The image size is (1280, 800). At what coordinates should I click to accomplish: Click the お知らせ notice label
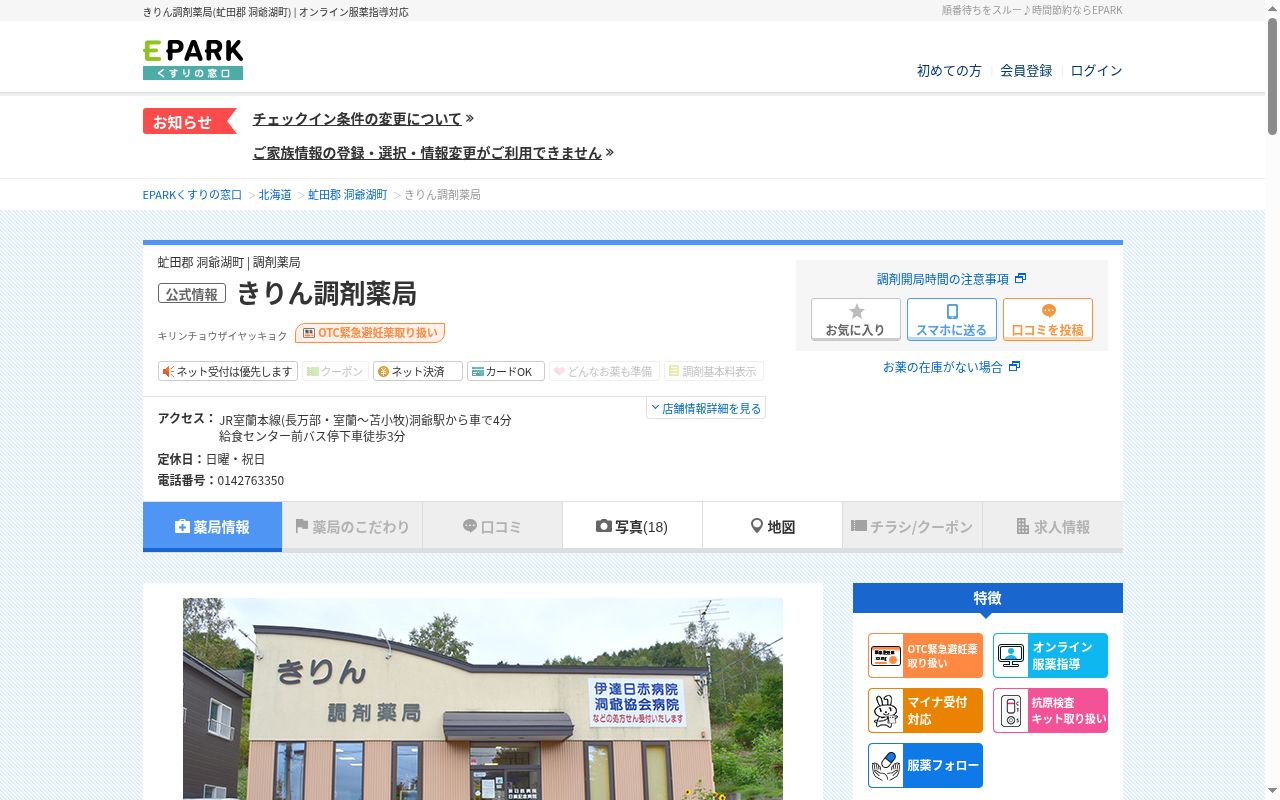189,122
